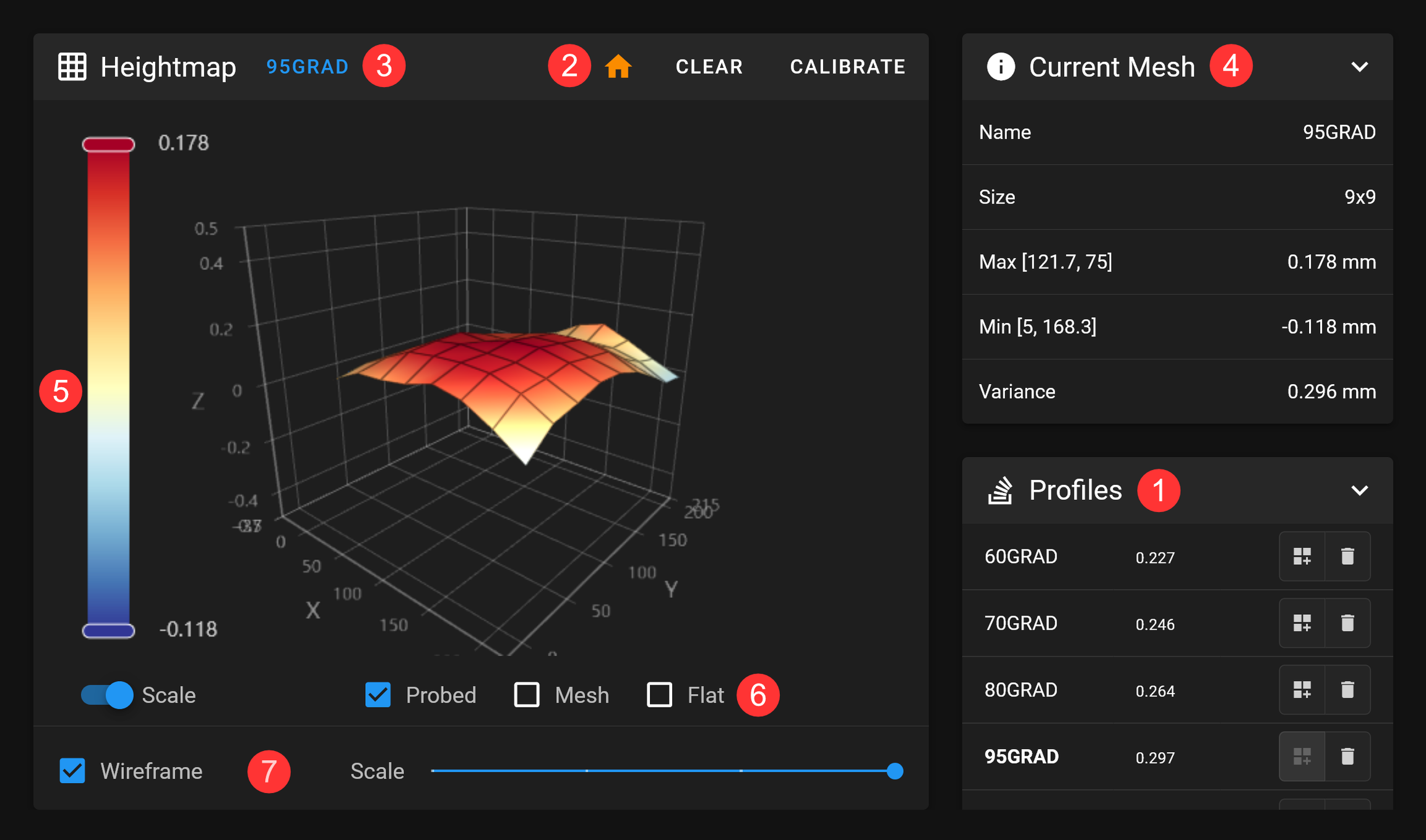The width and height of the screenshot is (1426, 840).
Task: Disable the Wireframe checkbox
Action: tap(72, 771)
